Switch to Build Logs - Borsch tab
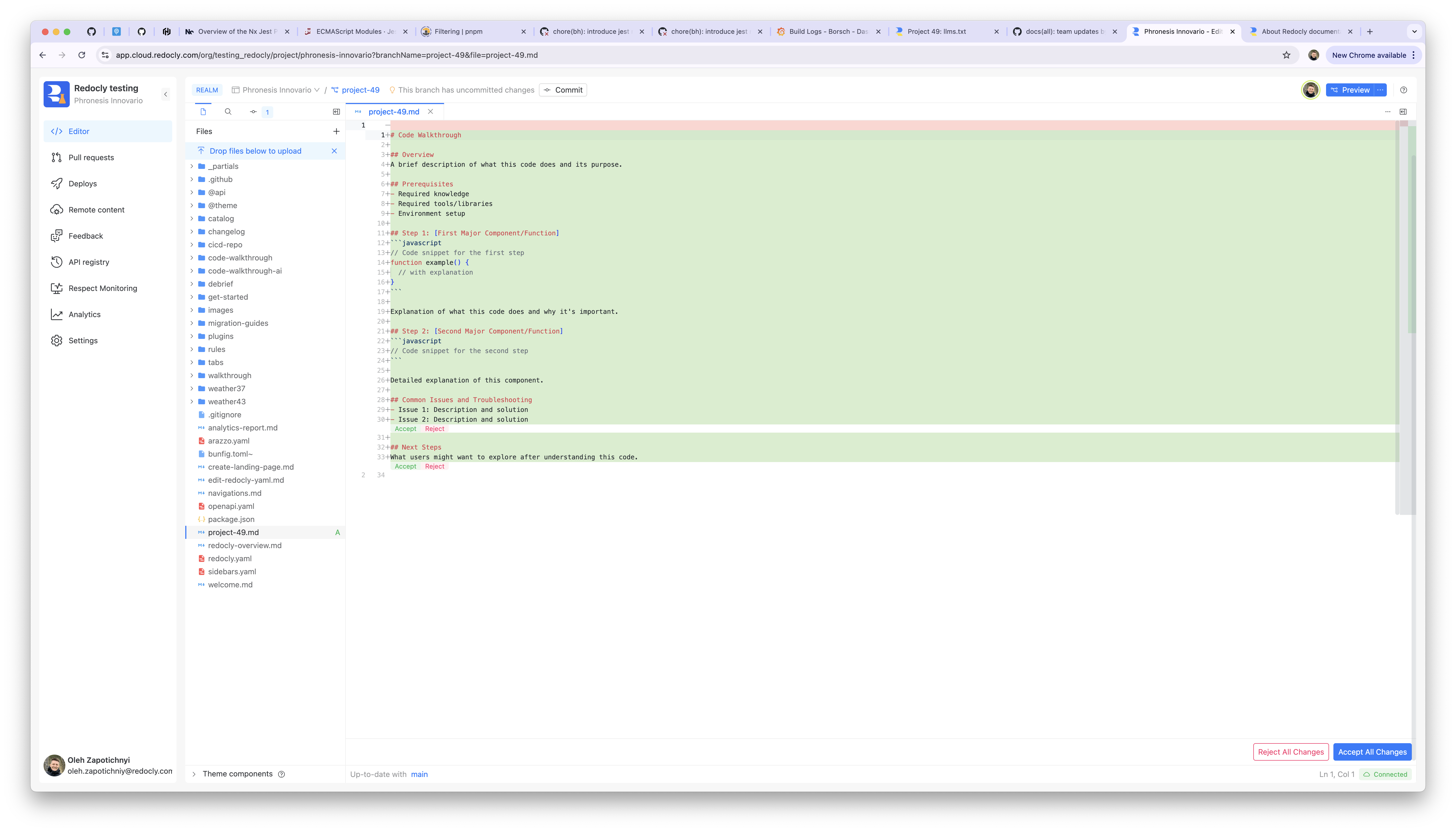The image size is (1456, 832). tap(829, 32)
